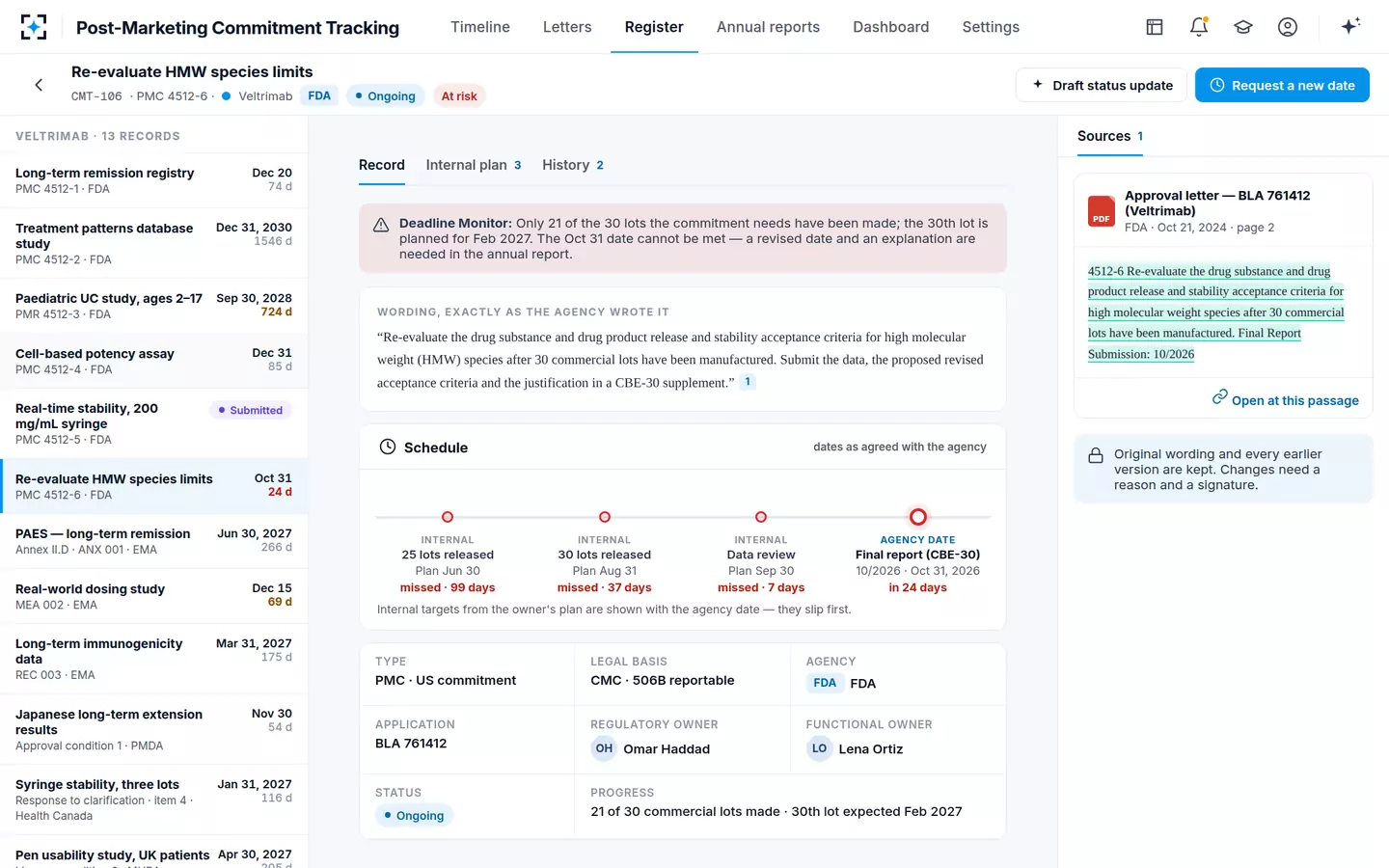1389x868 pixels.
Task: Open citation reference 1 after the wording
Action: 748,382
